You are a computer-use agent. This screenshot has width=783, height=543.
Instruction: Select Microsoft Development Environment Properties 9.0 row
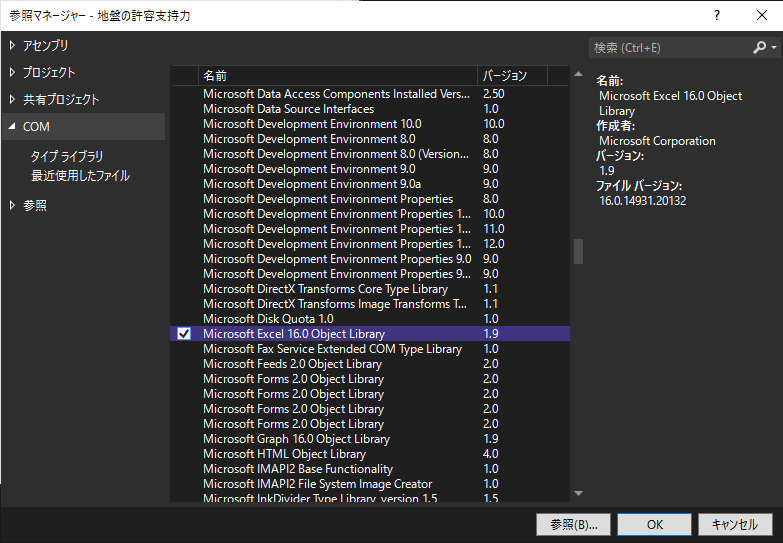pos(370,258)
